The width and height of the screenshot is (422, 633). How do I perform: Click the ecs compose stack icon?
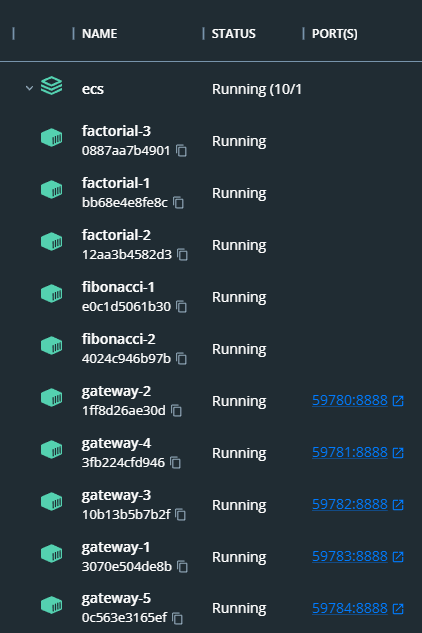point(52,86)
